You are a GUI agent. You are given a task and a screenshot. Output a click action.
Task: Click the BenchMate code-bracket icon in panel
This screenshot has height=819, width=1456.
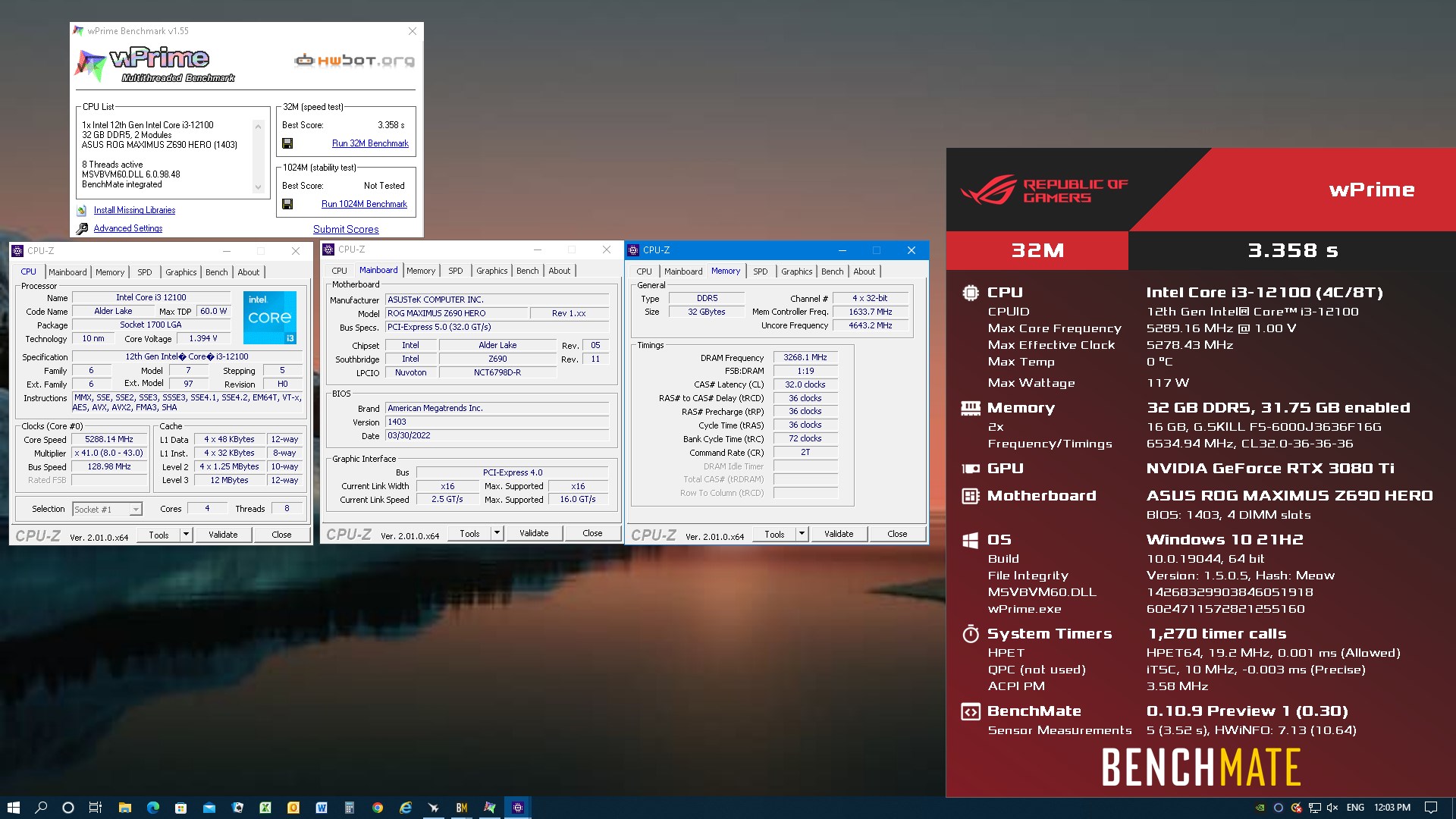pyautogui.click(x=970, y=711)
